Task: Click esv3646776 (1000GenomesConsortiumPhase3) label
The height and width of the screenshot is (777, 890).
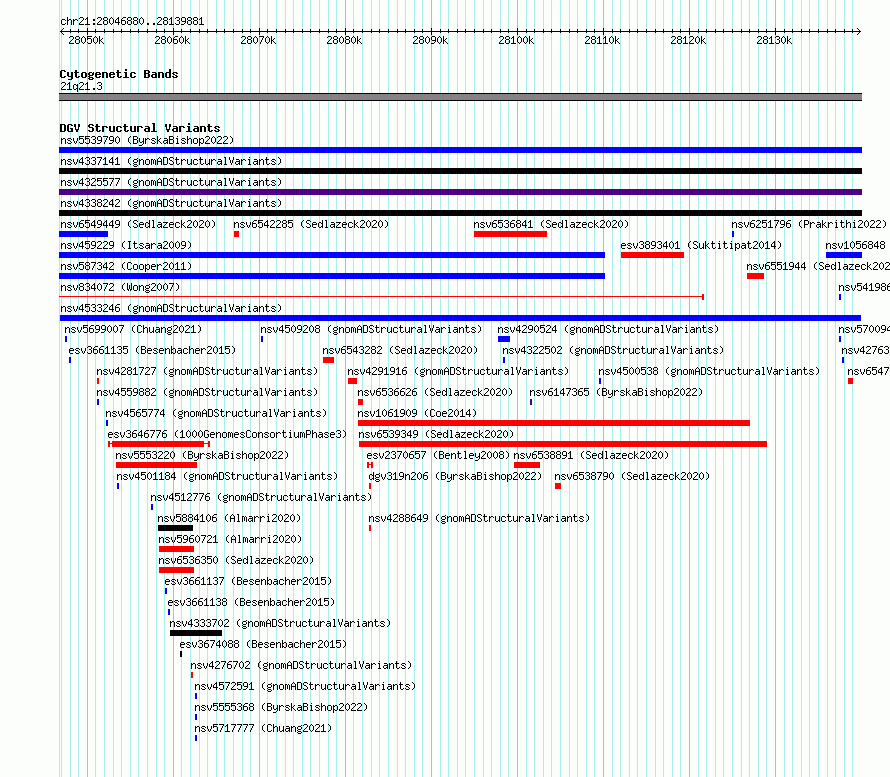Action: 227,434
